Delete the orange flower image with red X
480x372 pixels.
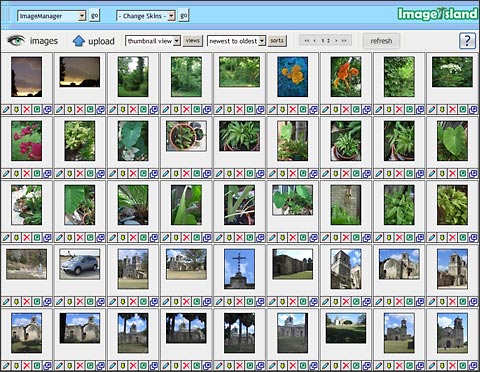pos(346,109)
